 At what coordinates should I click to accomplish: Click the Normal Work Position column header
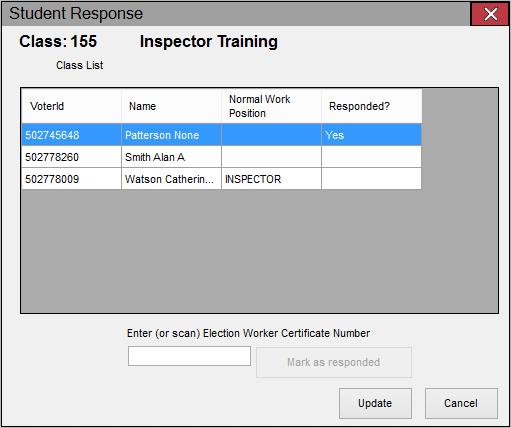tap(272, 106)
